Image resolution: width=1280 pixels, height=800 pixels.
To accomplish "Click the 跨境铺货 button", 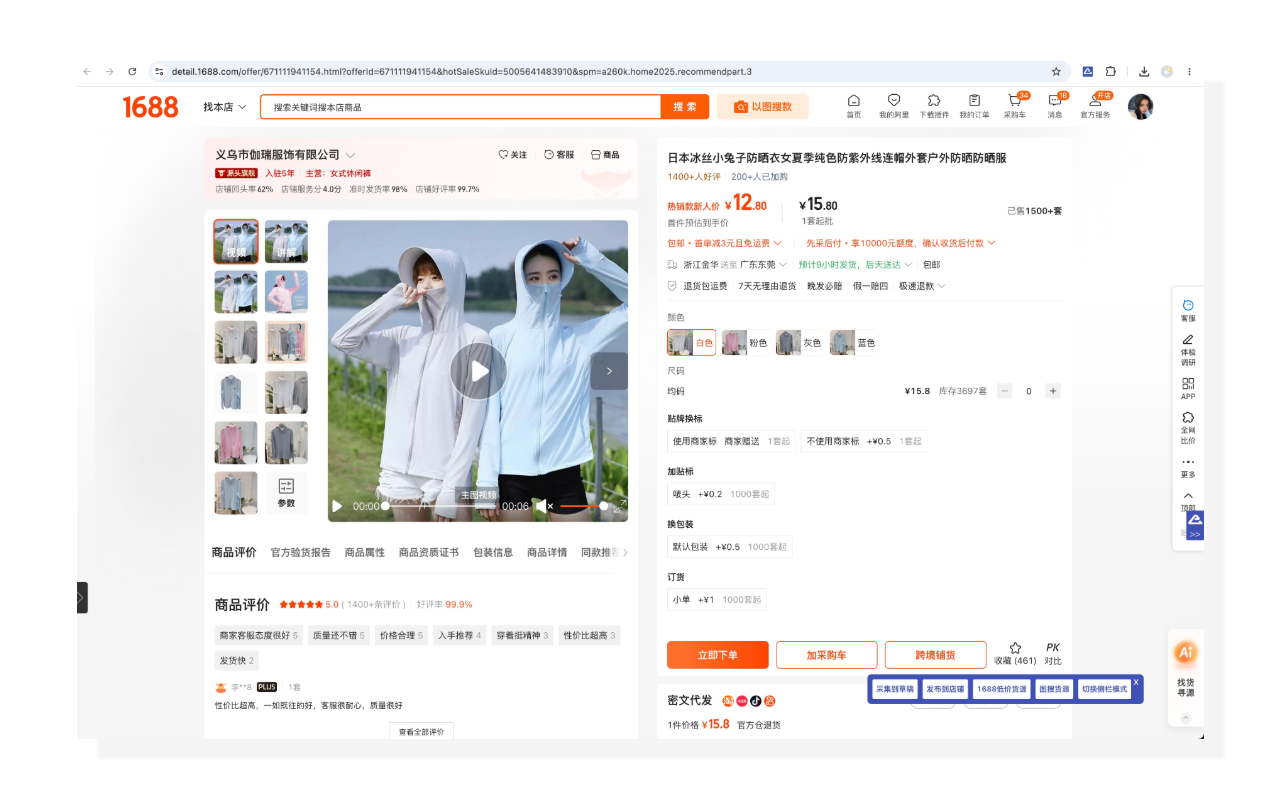I will point(936,655).
